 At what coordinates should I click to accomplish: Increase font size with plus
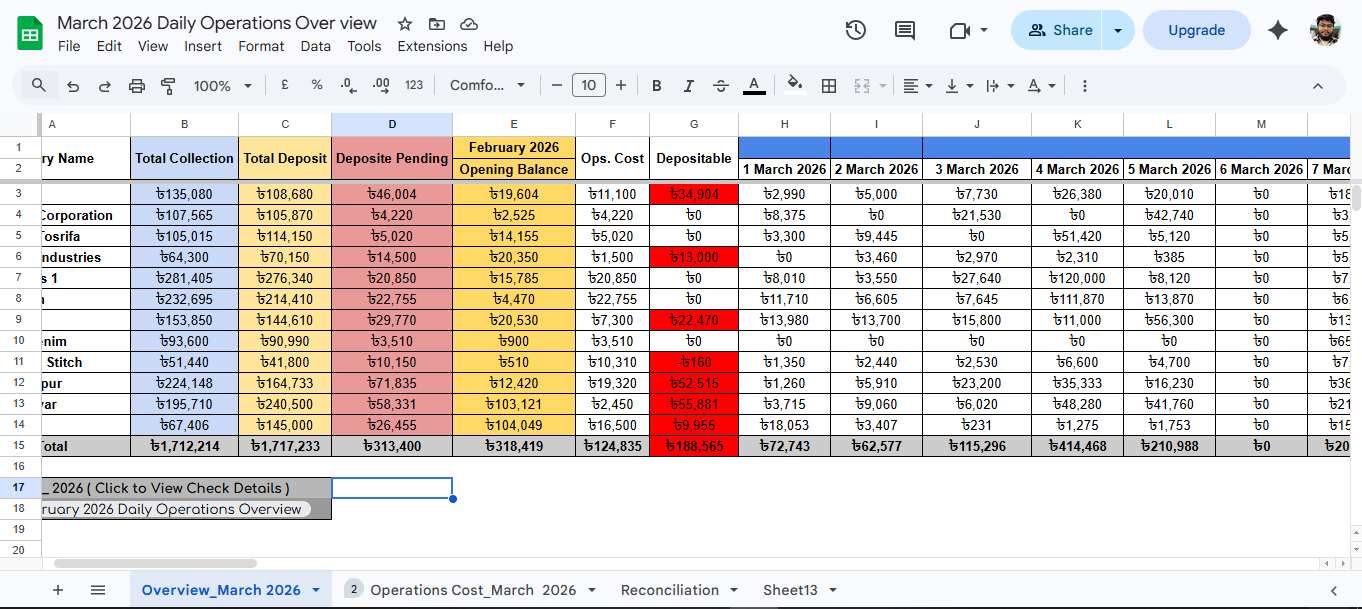pos(621,86)
